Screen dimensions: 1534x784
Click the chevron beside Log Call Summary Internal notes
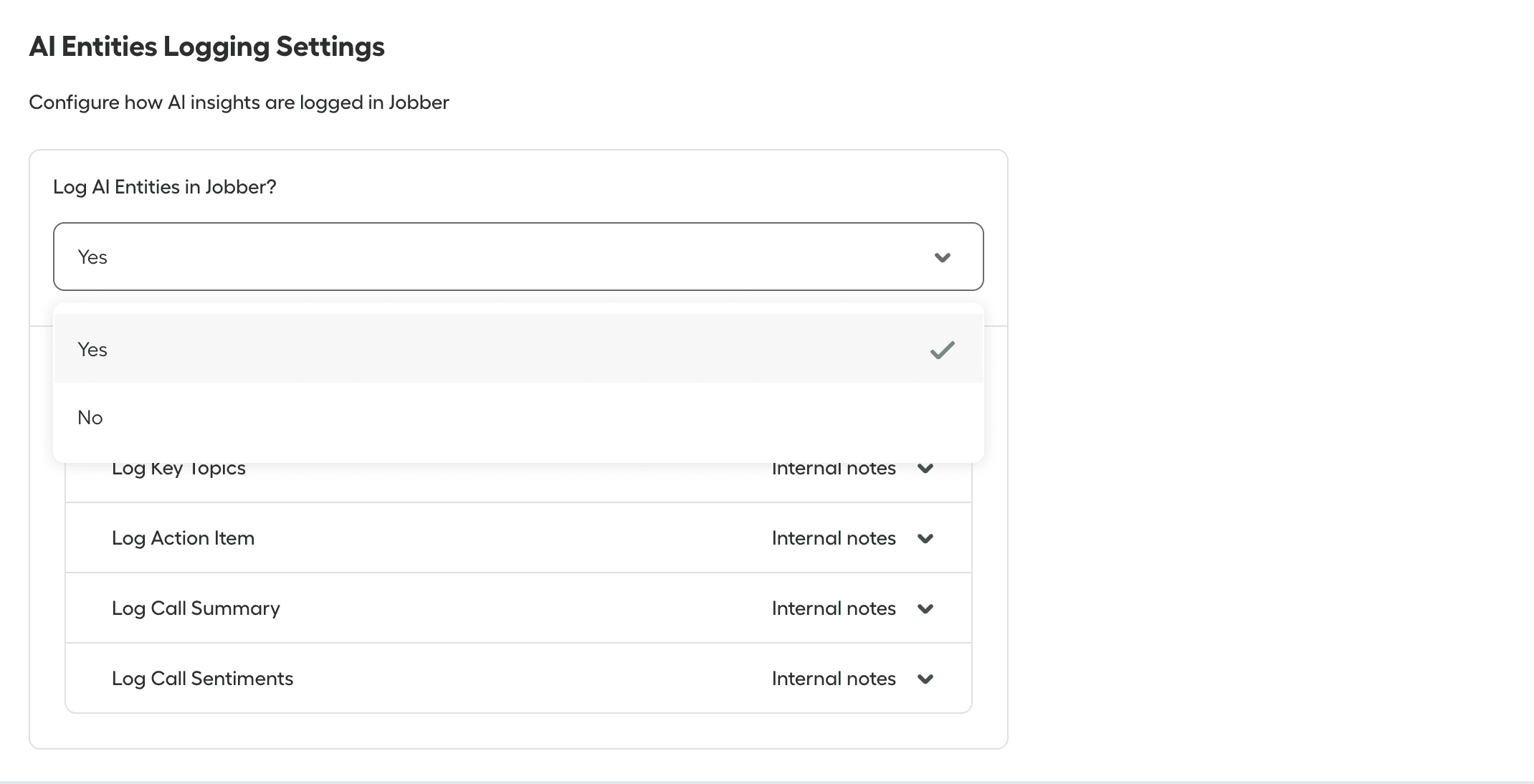point(925,608)
